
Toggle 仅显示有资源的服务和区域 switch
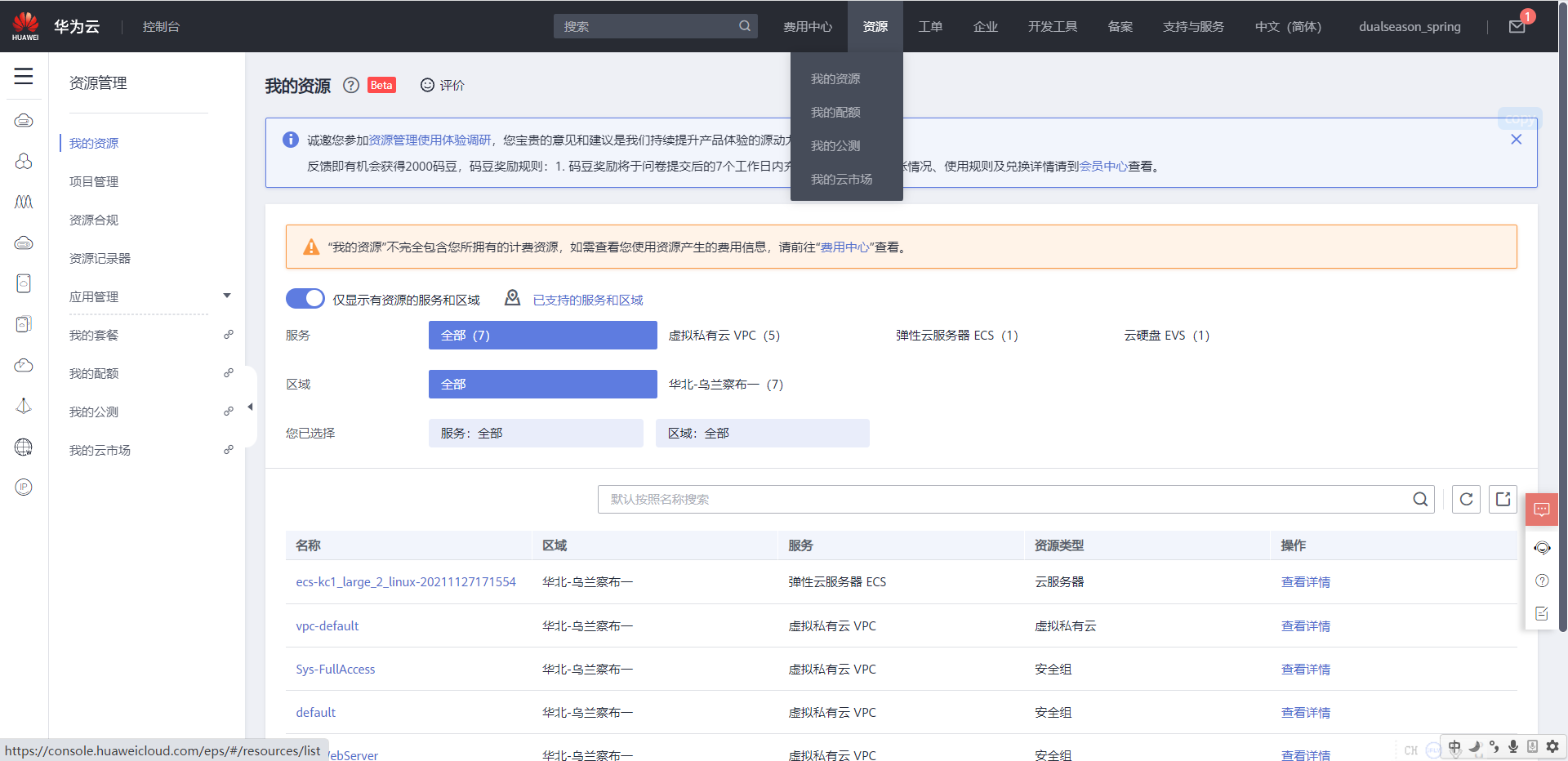(x=305, y=299)
